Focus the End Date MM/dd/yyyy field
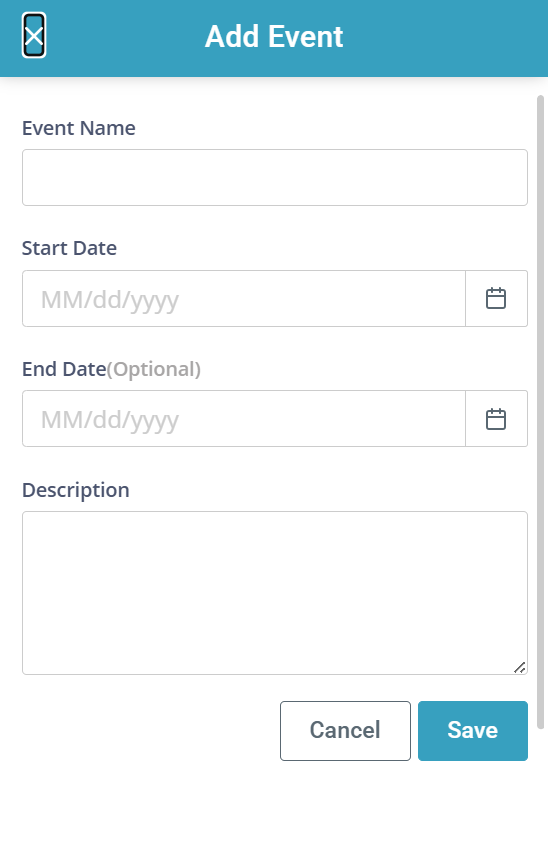548x861 pixels. 244,419
